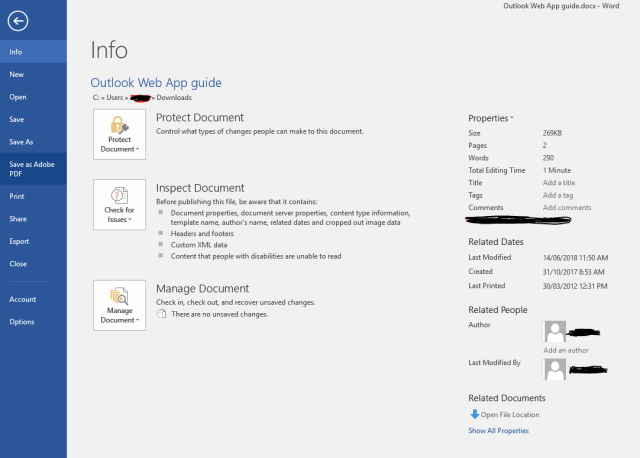Select New in the backstage menu
The width and height of the screenshot is (640, 458).
[x=17, y=74]
